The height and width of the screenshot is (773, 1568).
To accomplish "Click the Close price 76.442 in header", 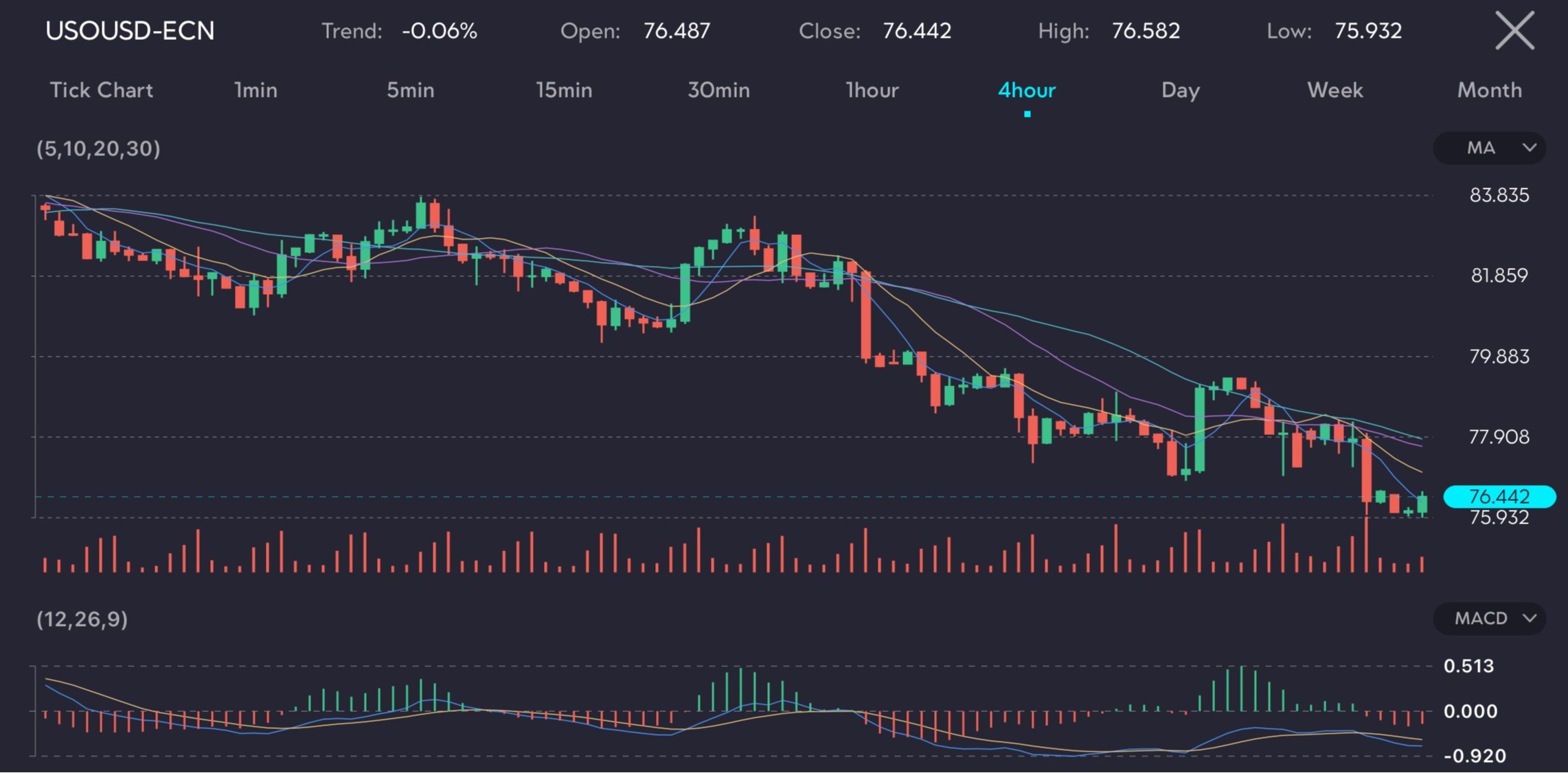I will pyautogui.click(x=917, y=31).
